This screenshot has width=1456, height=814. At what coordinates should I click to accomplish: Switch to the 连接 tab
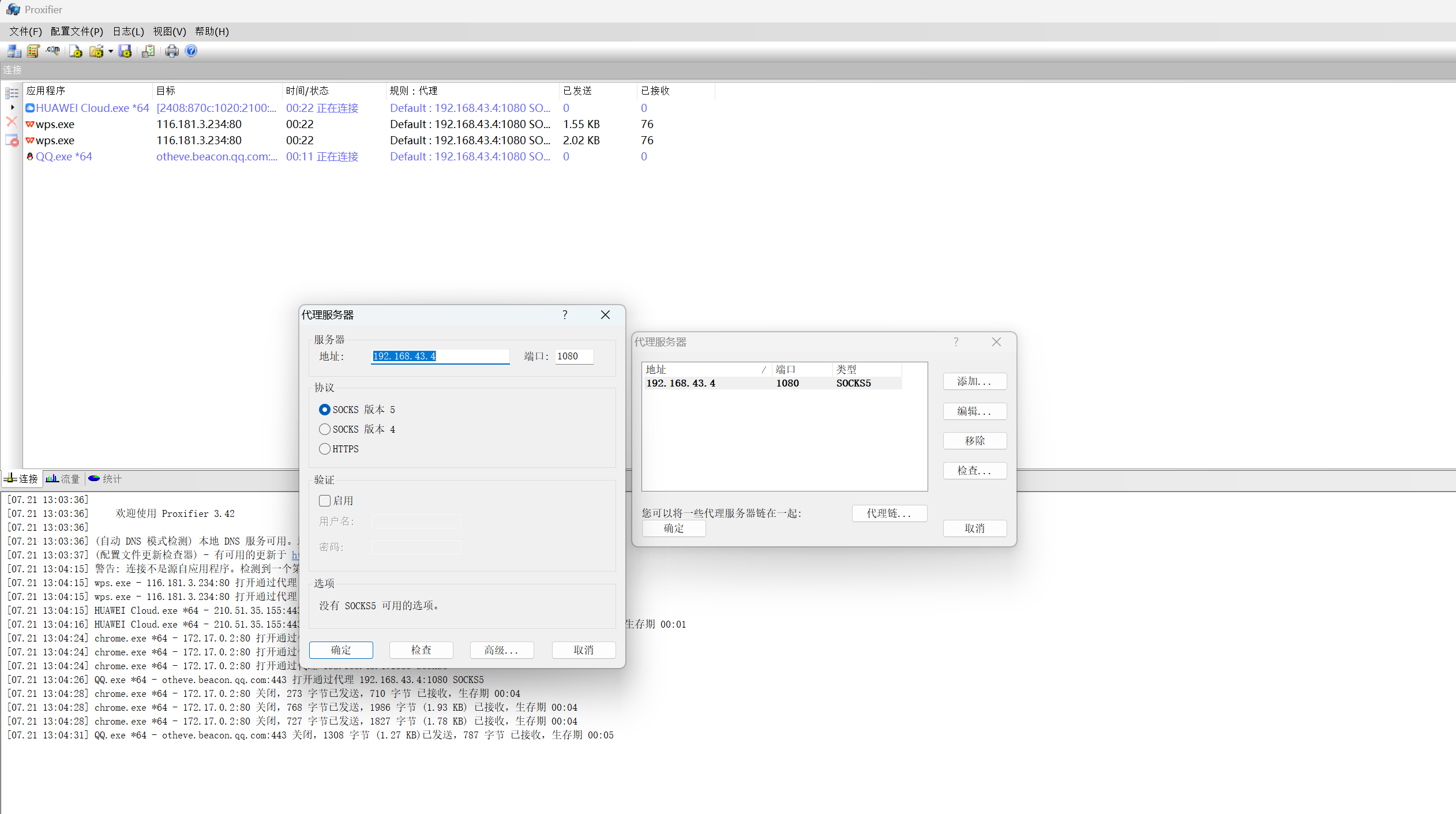(x=22, y=479)
